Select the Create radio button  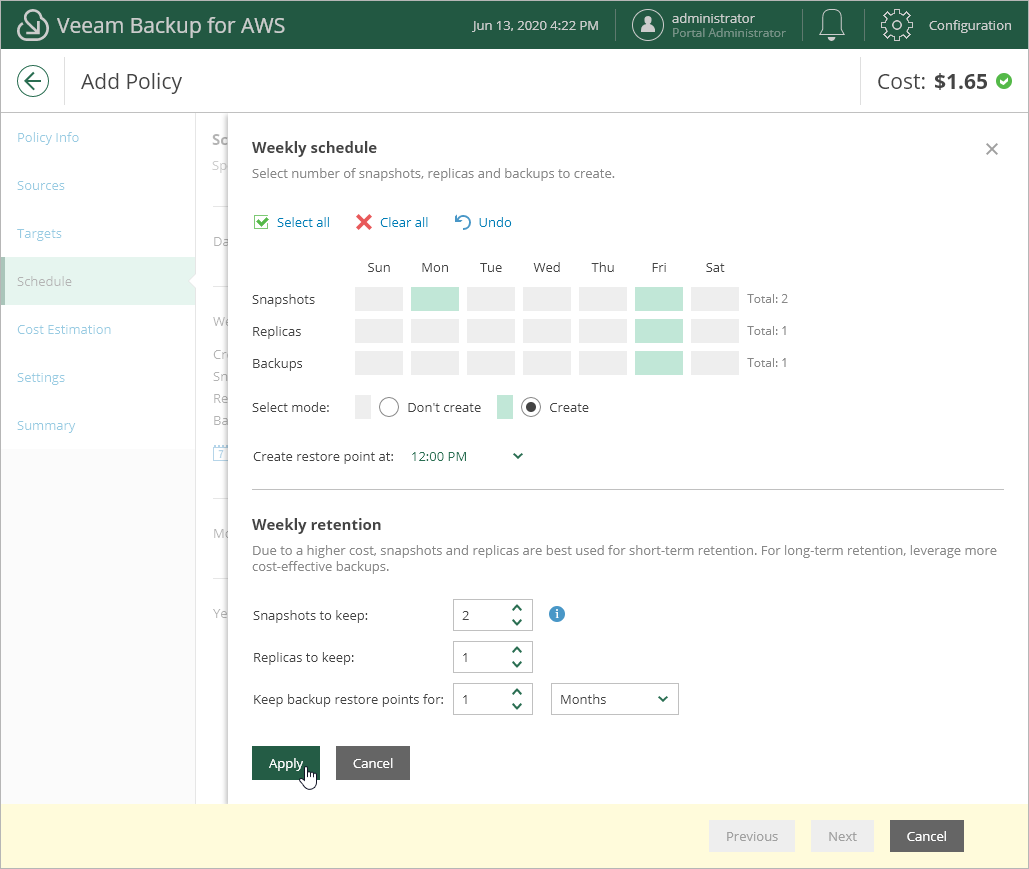pyautogui.click(x=531, y=408)
